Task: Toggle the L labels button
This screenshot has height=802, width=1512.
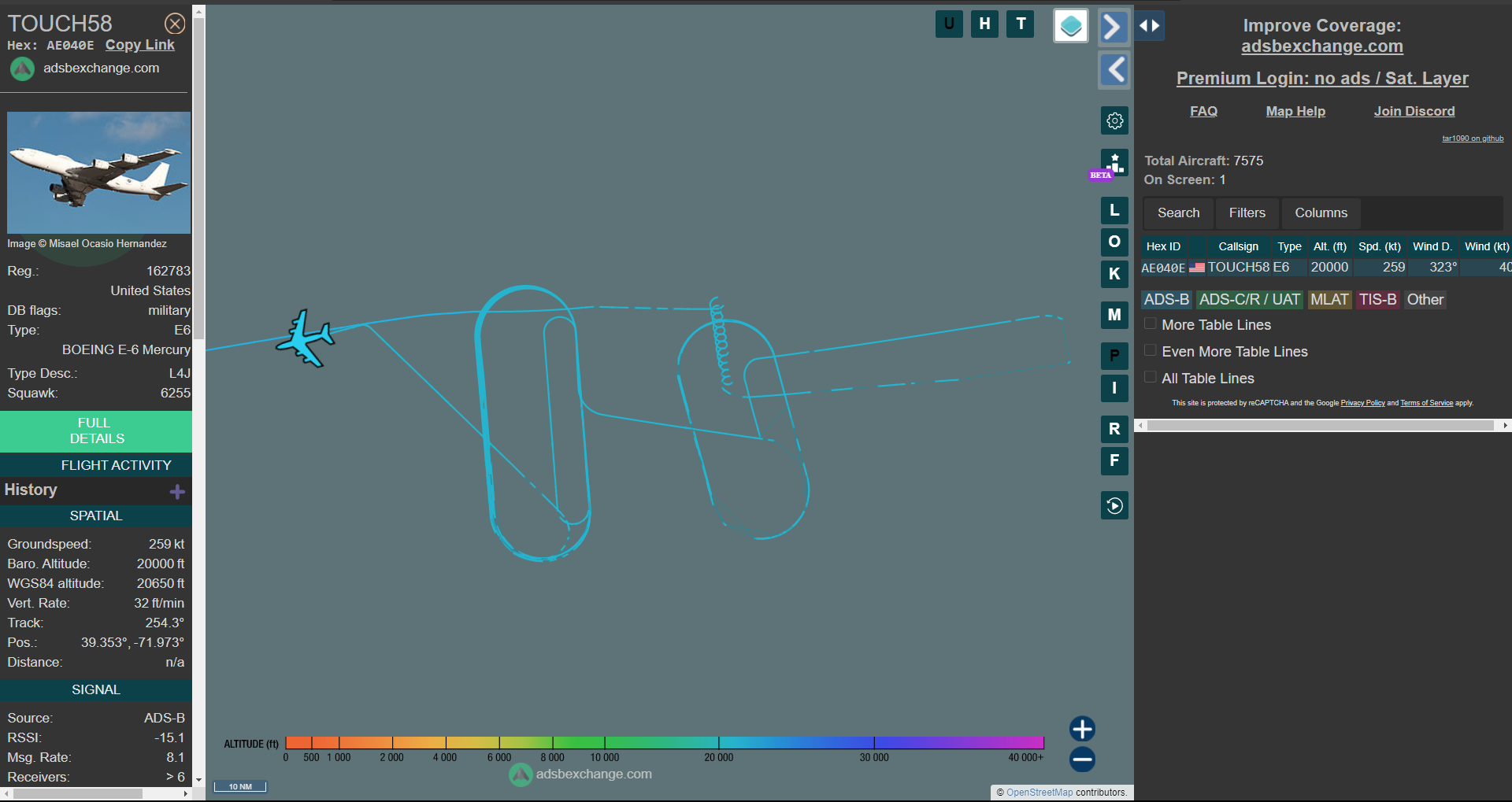Action: pyautogui.click(x=1114, y=210)
